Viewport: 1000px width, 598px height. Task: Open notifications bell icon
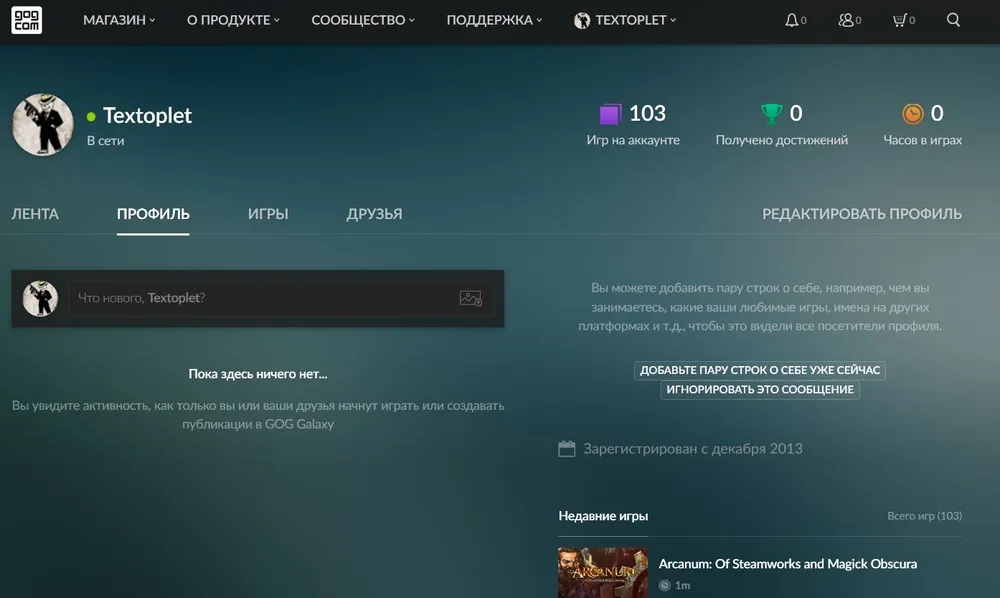(791, 20)
